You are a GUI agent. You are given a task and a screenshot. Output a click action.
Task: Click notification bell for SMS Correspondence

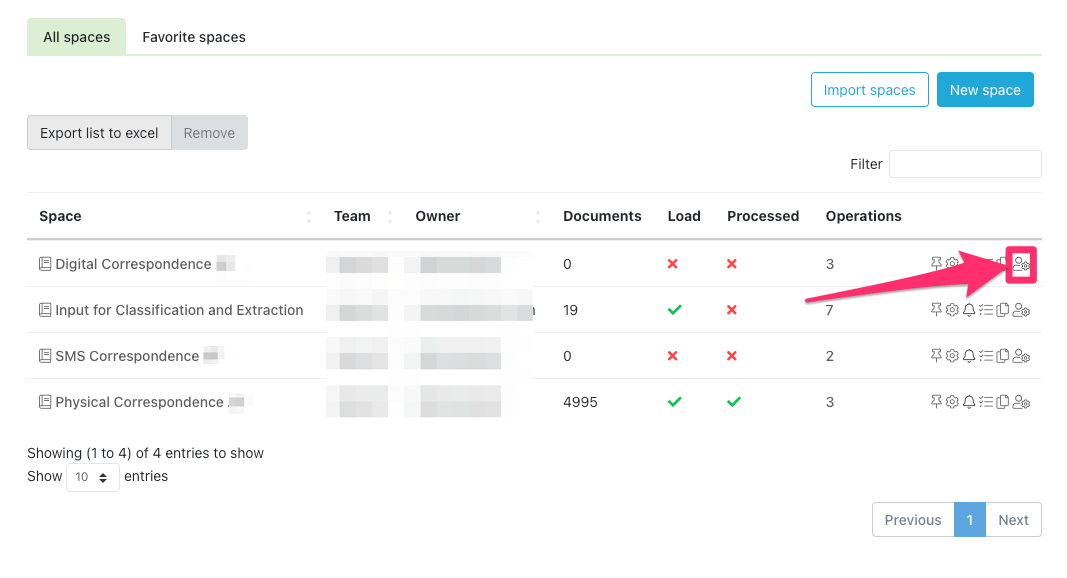(968, 356)
